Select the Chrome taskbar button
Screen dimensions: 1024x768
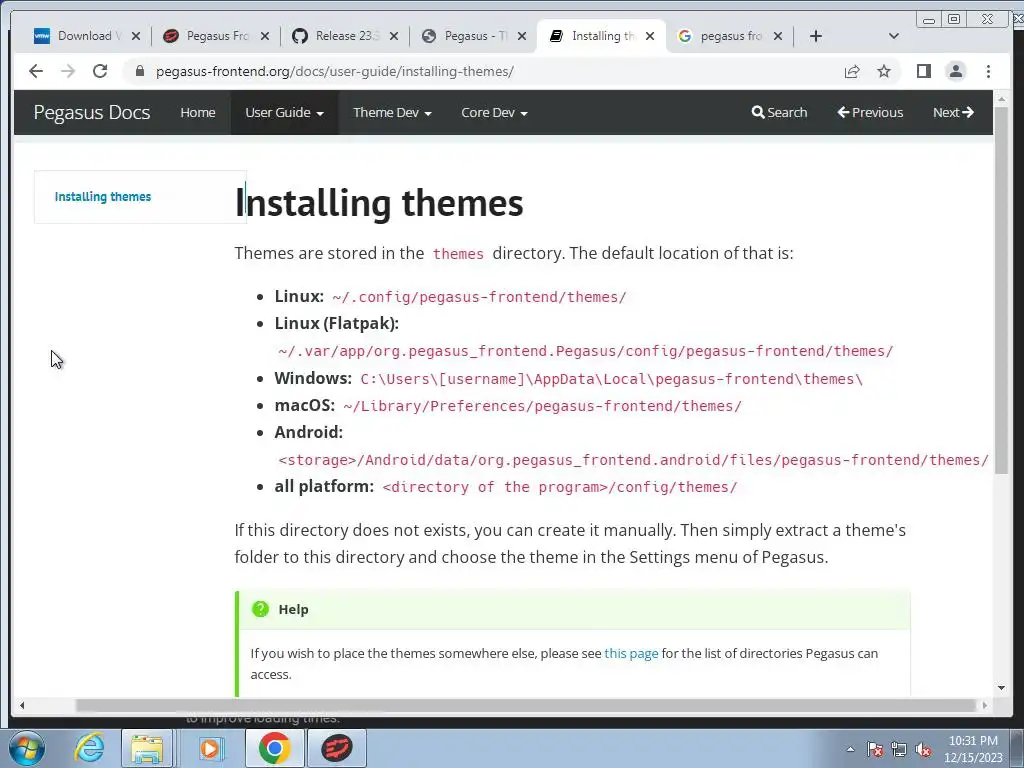274,748
